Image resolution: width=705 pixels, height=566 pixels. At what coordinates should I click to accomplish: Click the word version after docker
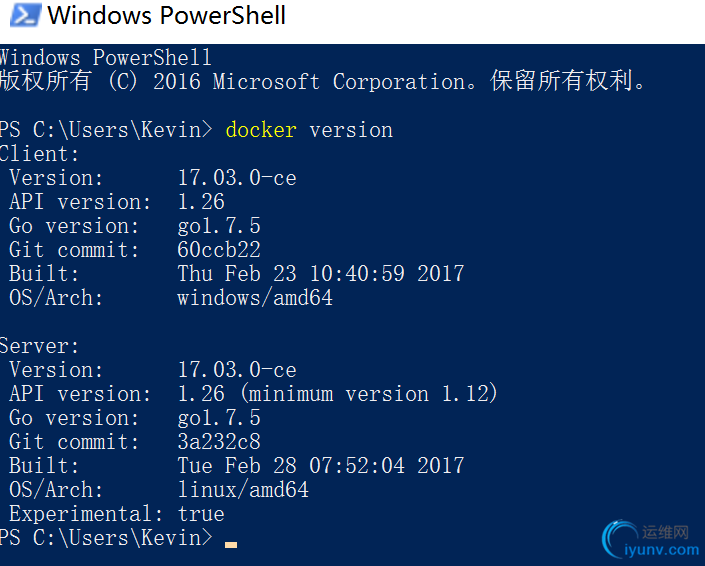pos(351,130)
